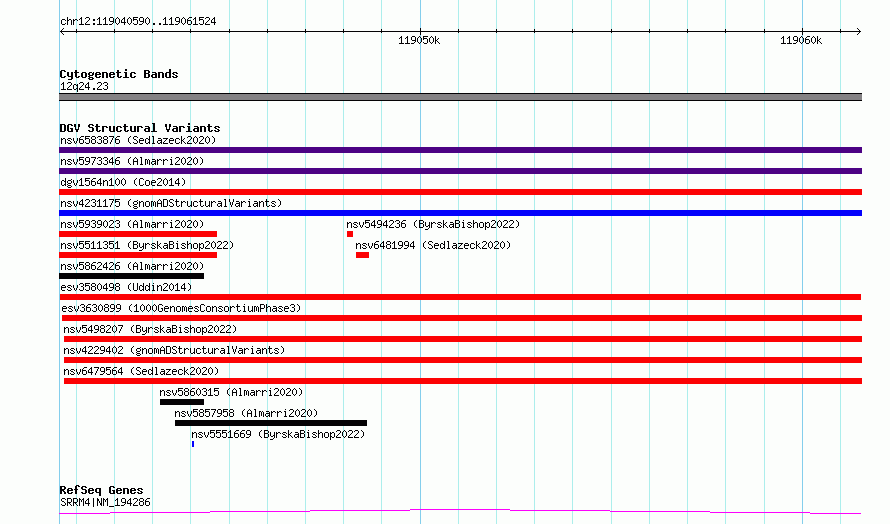Open the nsv6481994 (Sedlazeck2020) label
The height and width of the screenshot is (524, 890).
pyautogui.click(x=433, y=245)
